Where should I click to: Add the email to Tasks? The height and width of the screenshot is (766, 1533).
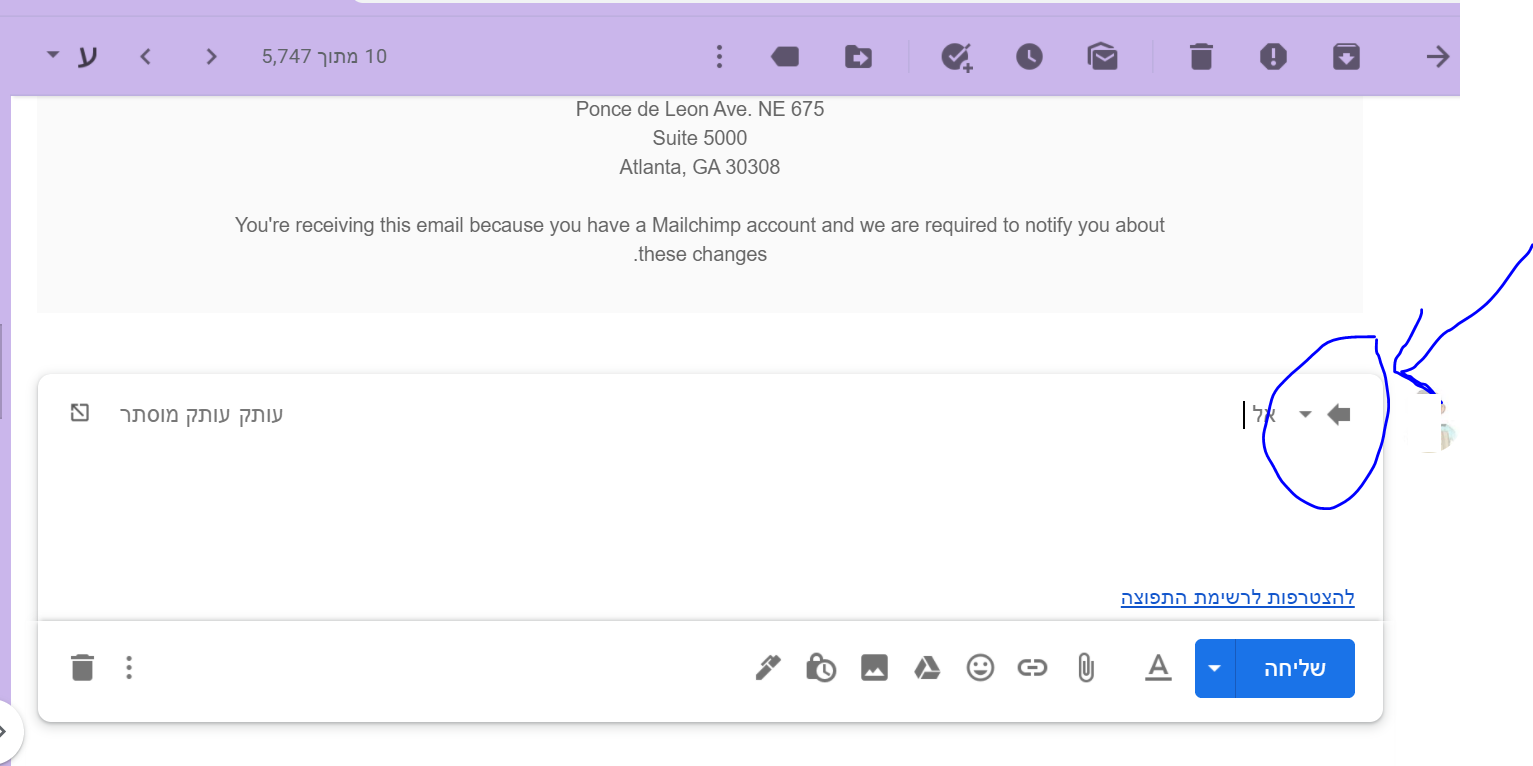957,57
